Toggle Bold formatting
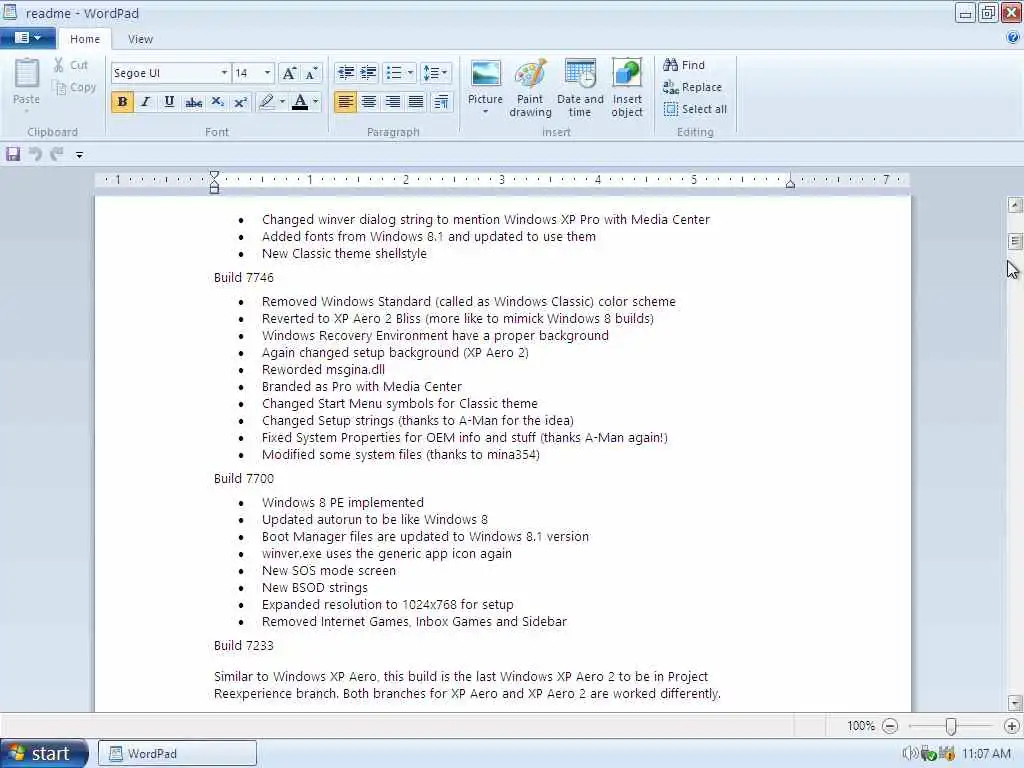The height and width of the screenshot is (768, 1024). point(122,102)
